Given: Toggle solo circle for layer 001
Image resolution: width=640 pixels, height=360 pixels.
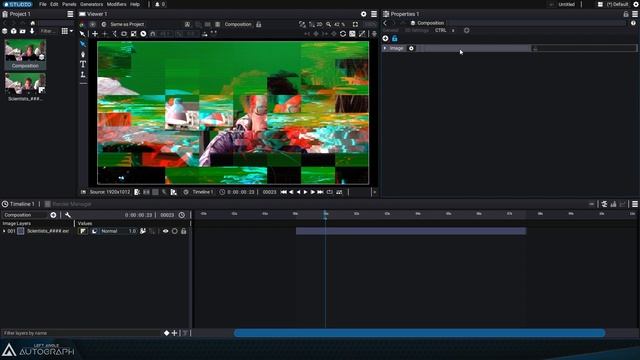Looking at the screenshot, I should pyautogui.click(x=175, y=231).
